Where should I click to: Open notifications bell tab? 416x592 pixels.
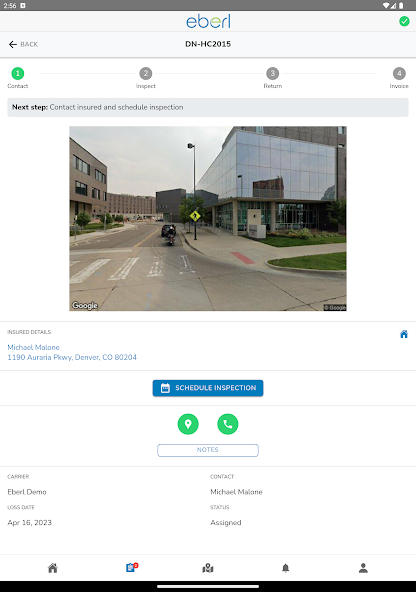286,568
